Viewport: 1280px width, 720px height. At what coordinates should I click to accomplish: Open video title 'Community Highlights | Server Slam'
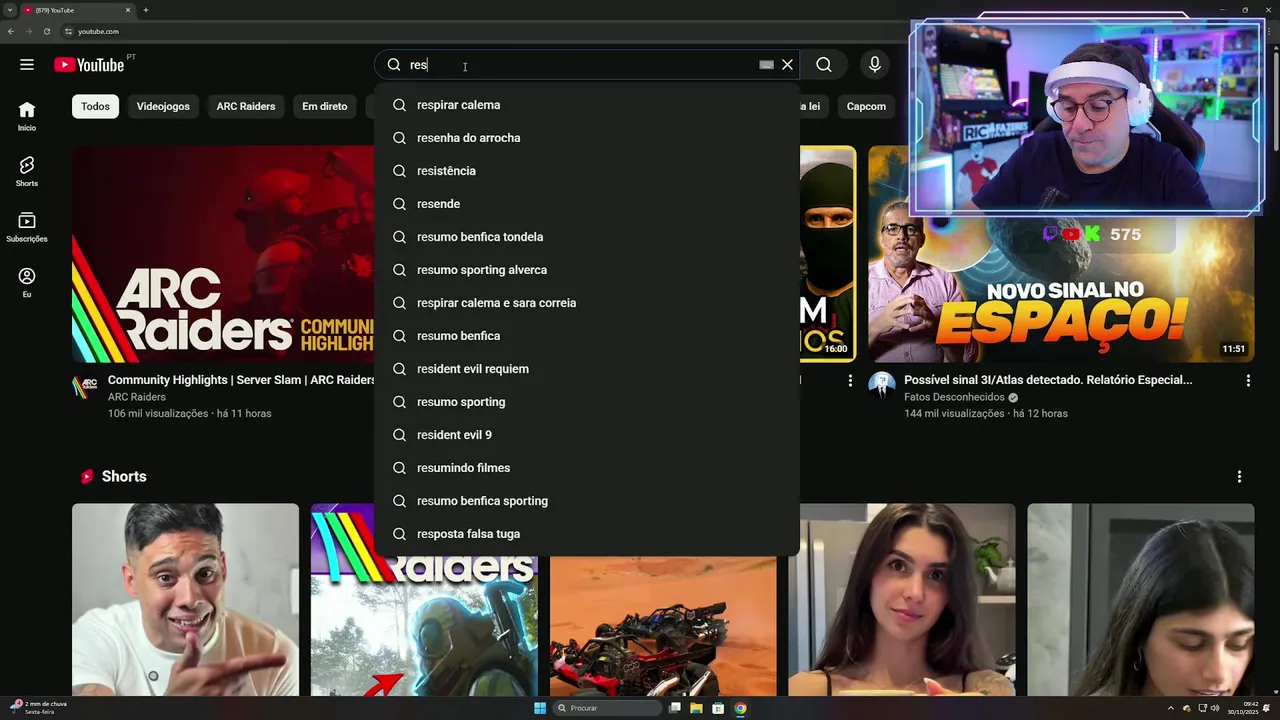(242, 380)
